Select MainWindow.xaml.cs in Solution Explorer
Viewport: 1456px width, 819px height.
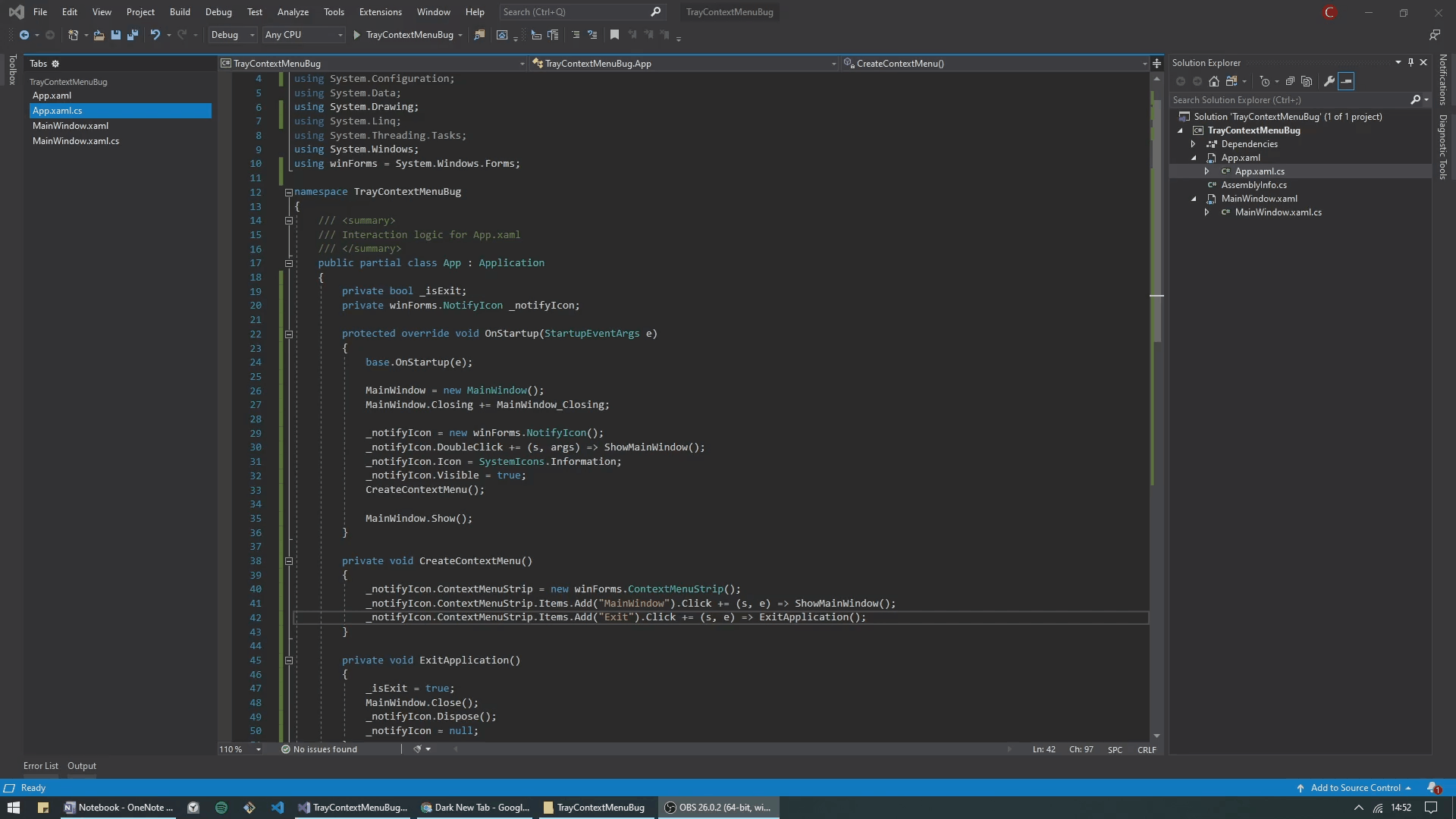[x=1278, y=212]
